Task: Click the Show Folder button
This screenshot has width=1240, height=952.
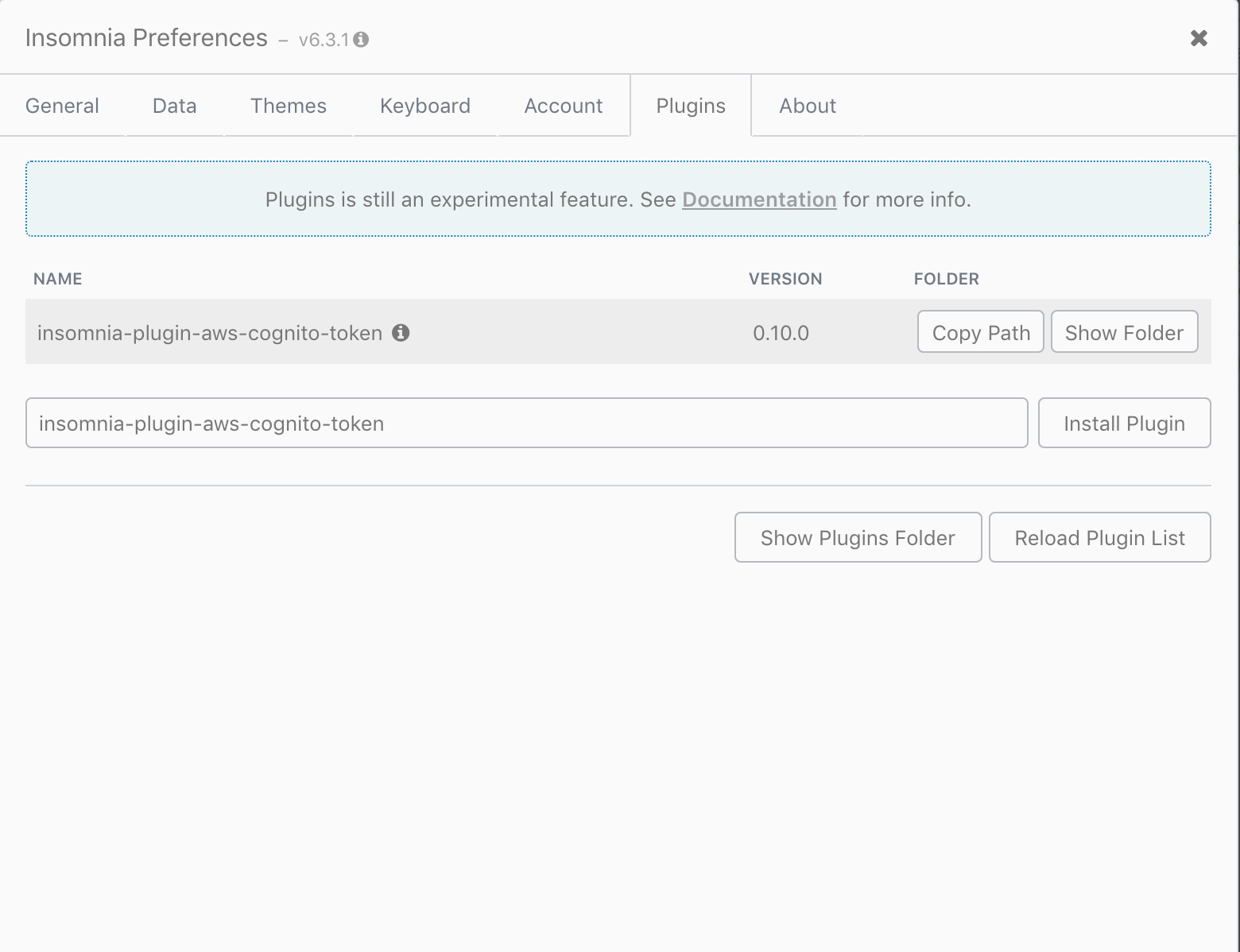Action: (x=1125, y=332)
